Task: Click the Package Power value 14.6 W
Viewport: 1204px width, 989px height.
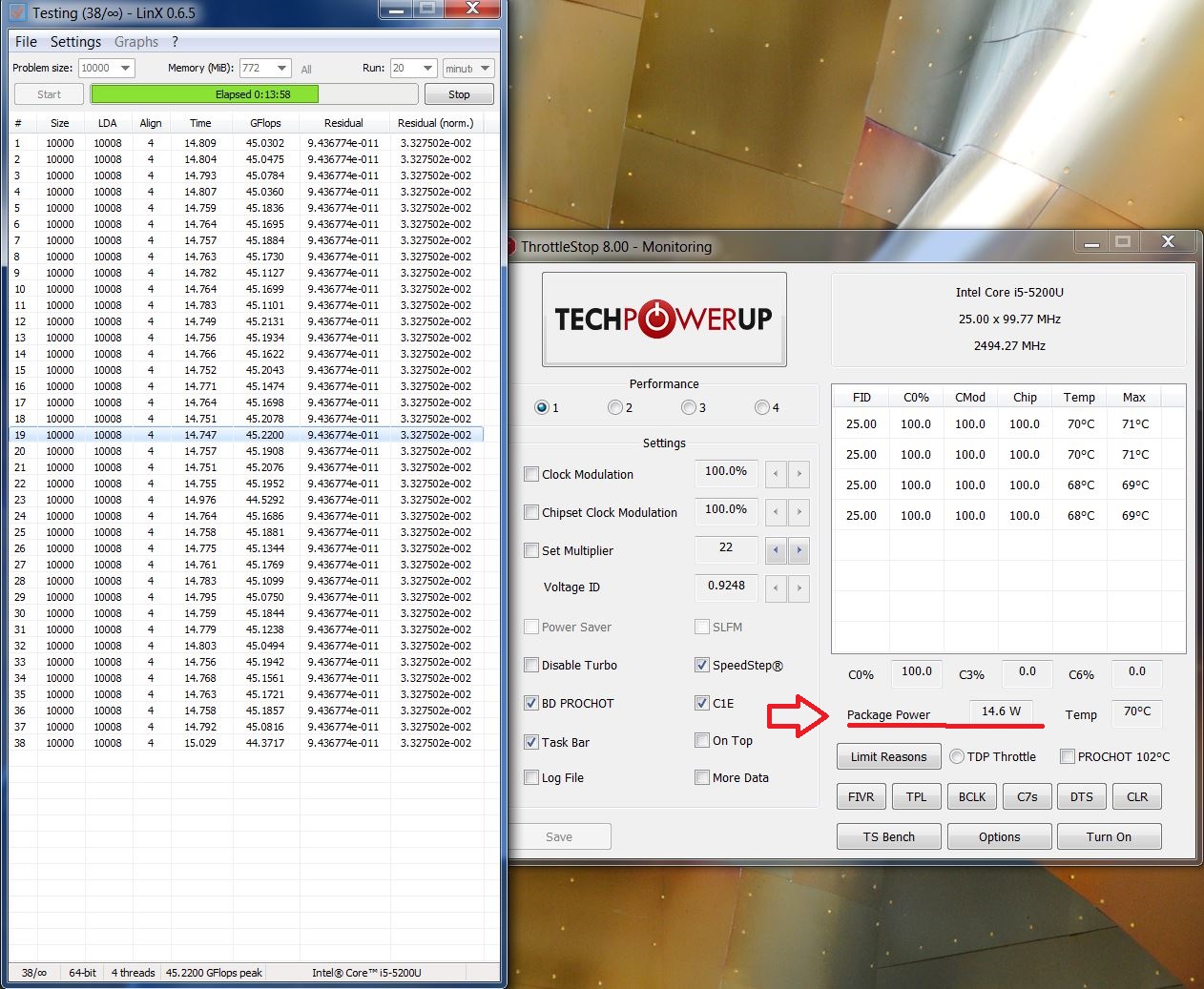Action: (1001, 711)
